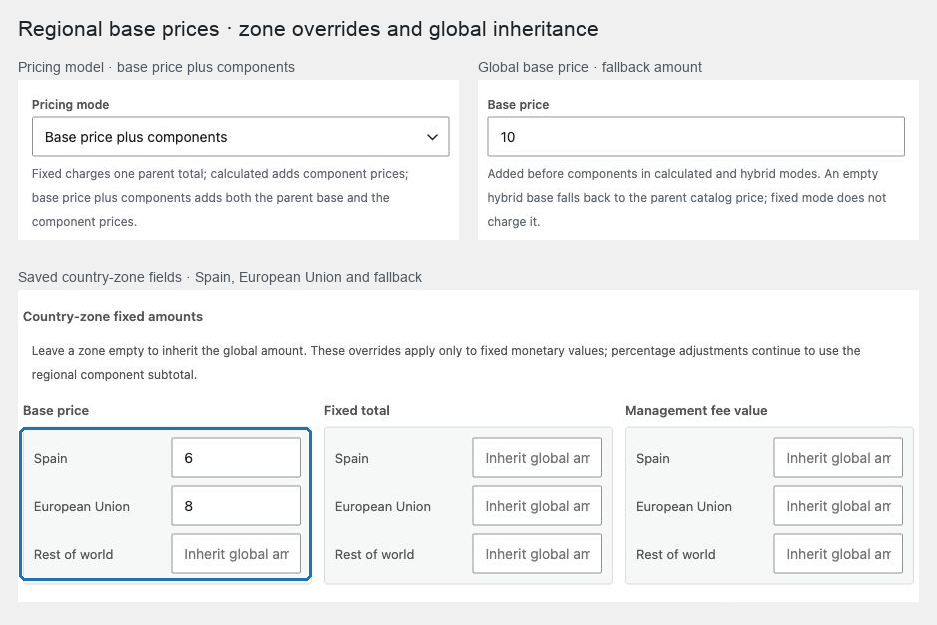Click the European Union Fixed total field
Image resolution: width=937 pixels, height=625 pixels.
coord(537,505)
